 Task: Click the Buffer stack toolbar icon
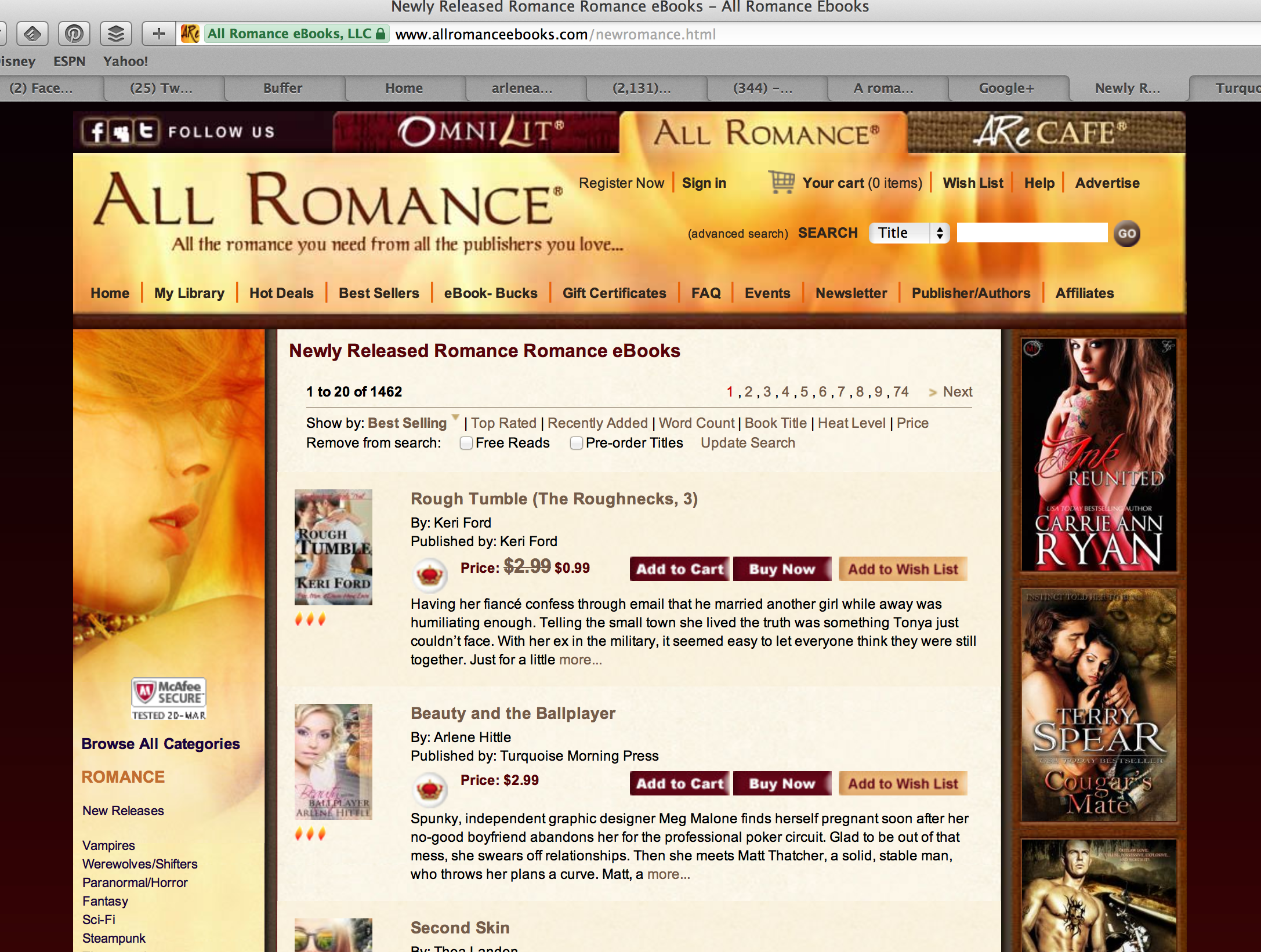click(x=115, y=34)
